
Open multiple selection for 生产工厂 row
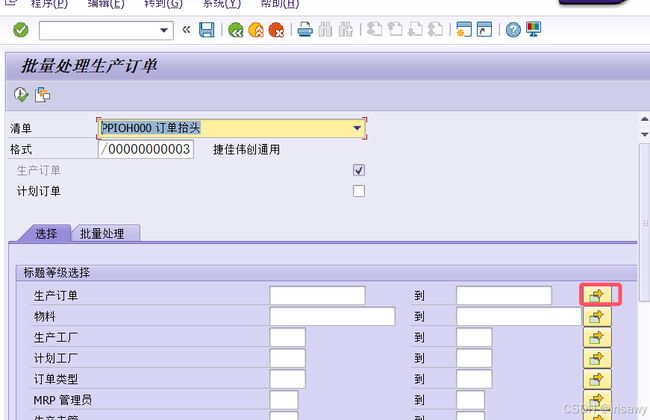point(597,337)
